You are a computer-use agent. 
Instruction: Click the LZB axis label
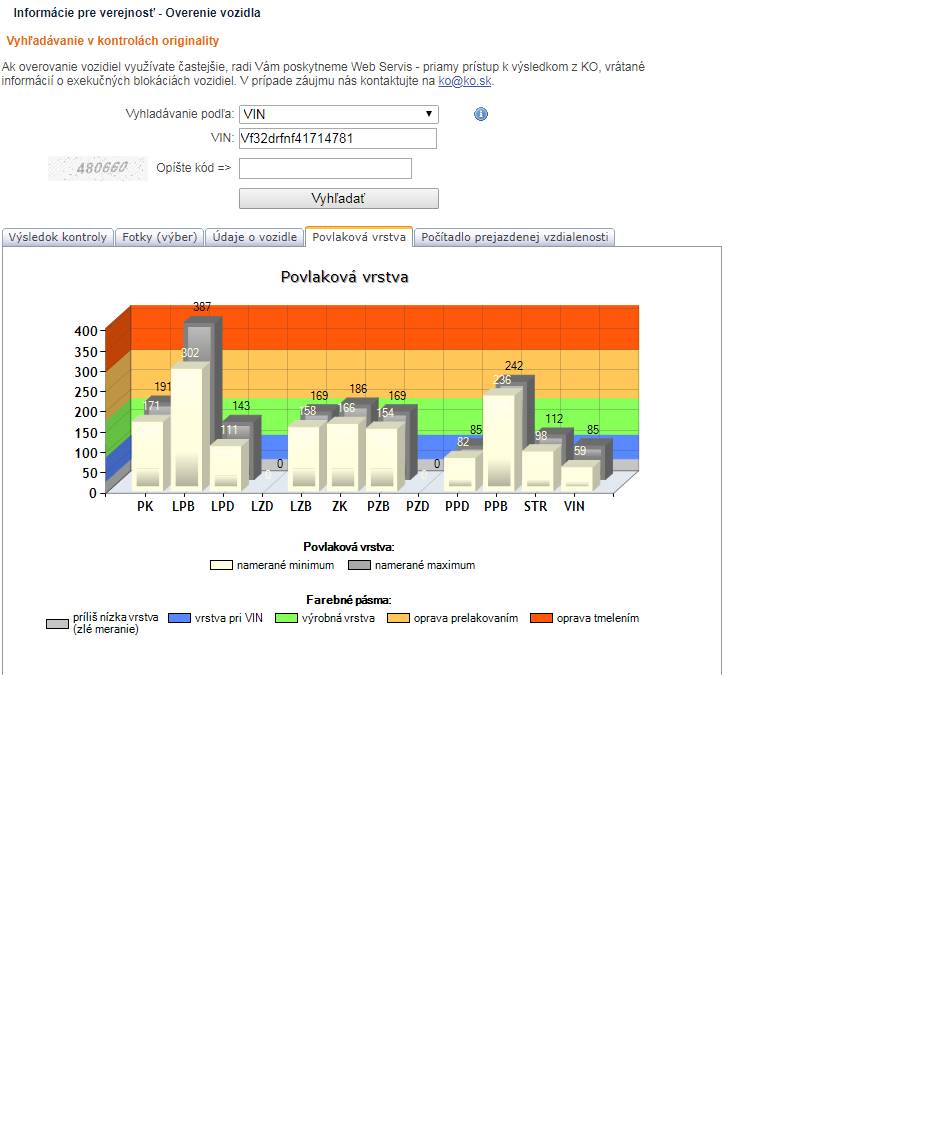(300, 506)
